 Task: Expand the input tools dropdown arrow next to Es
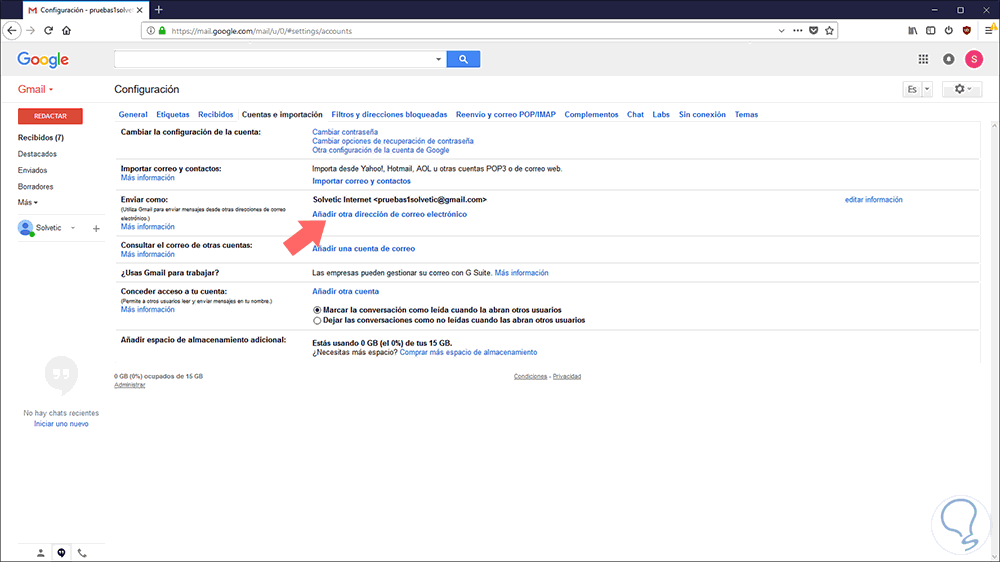pos(927,89)
